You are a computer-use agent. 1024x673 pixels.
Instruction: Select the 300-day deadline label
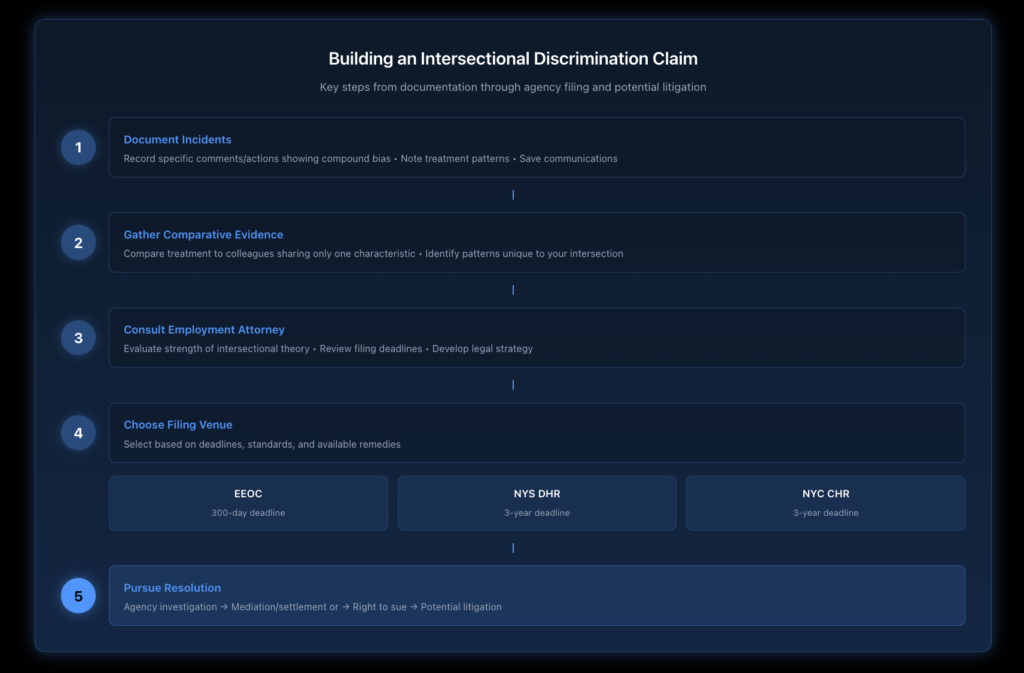248,512
